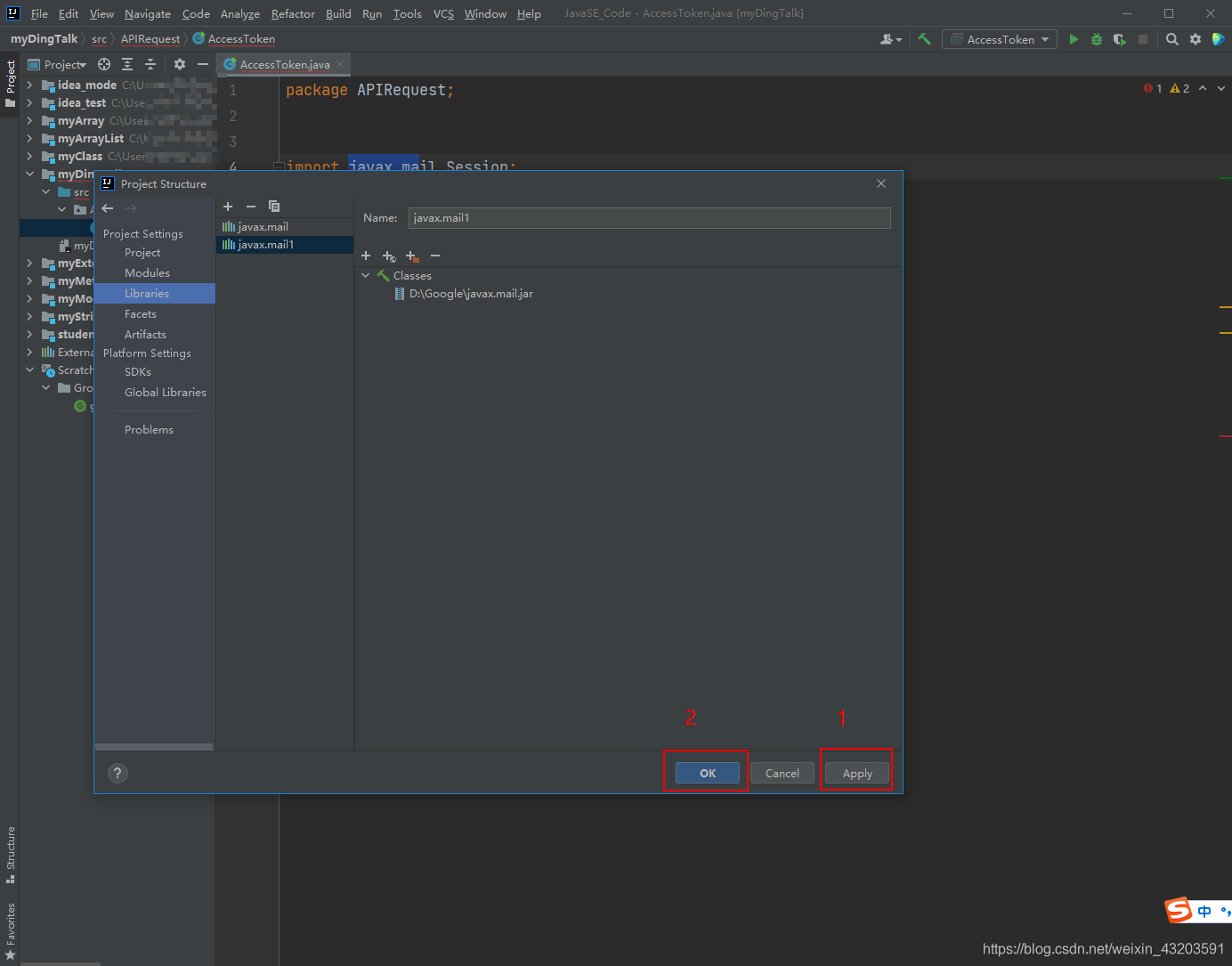Remove selected library with minus icon
Viewport: 1232px width, 966px height.
(x=251, y=207)
